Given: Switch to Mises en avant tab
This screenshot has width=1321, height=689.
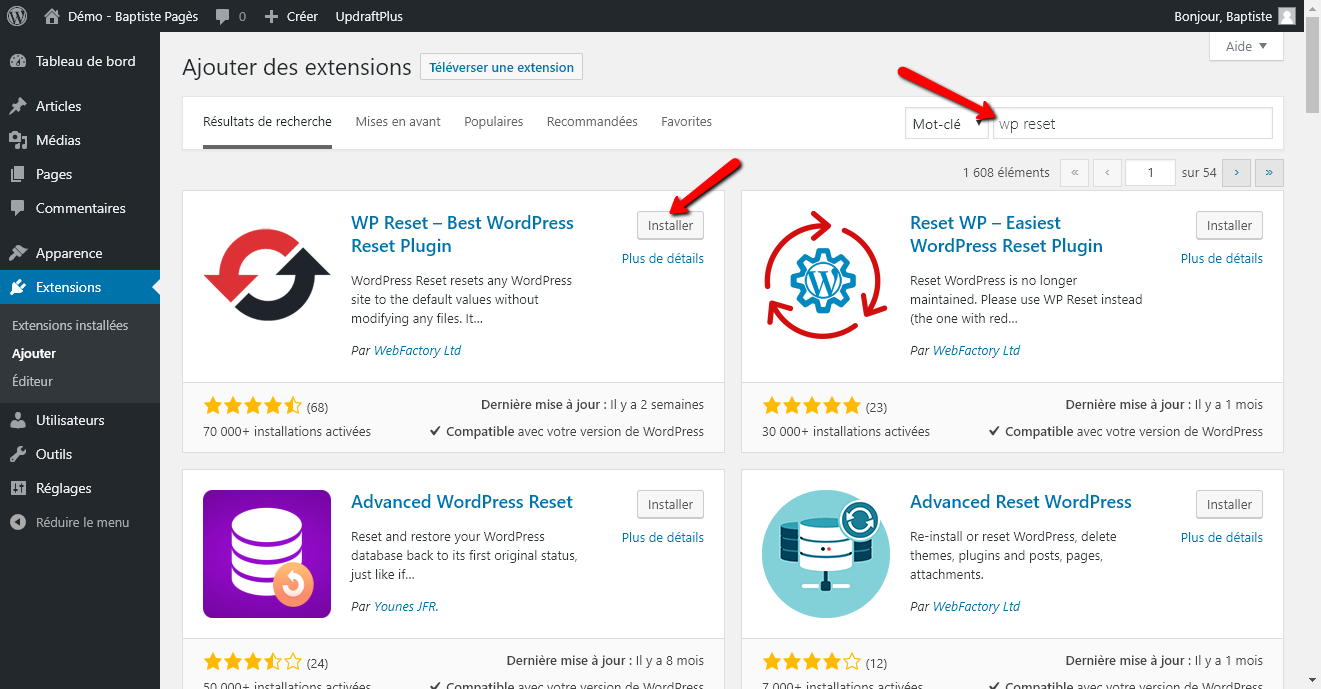Looking at the screenshot, I should tap(398, 122).
